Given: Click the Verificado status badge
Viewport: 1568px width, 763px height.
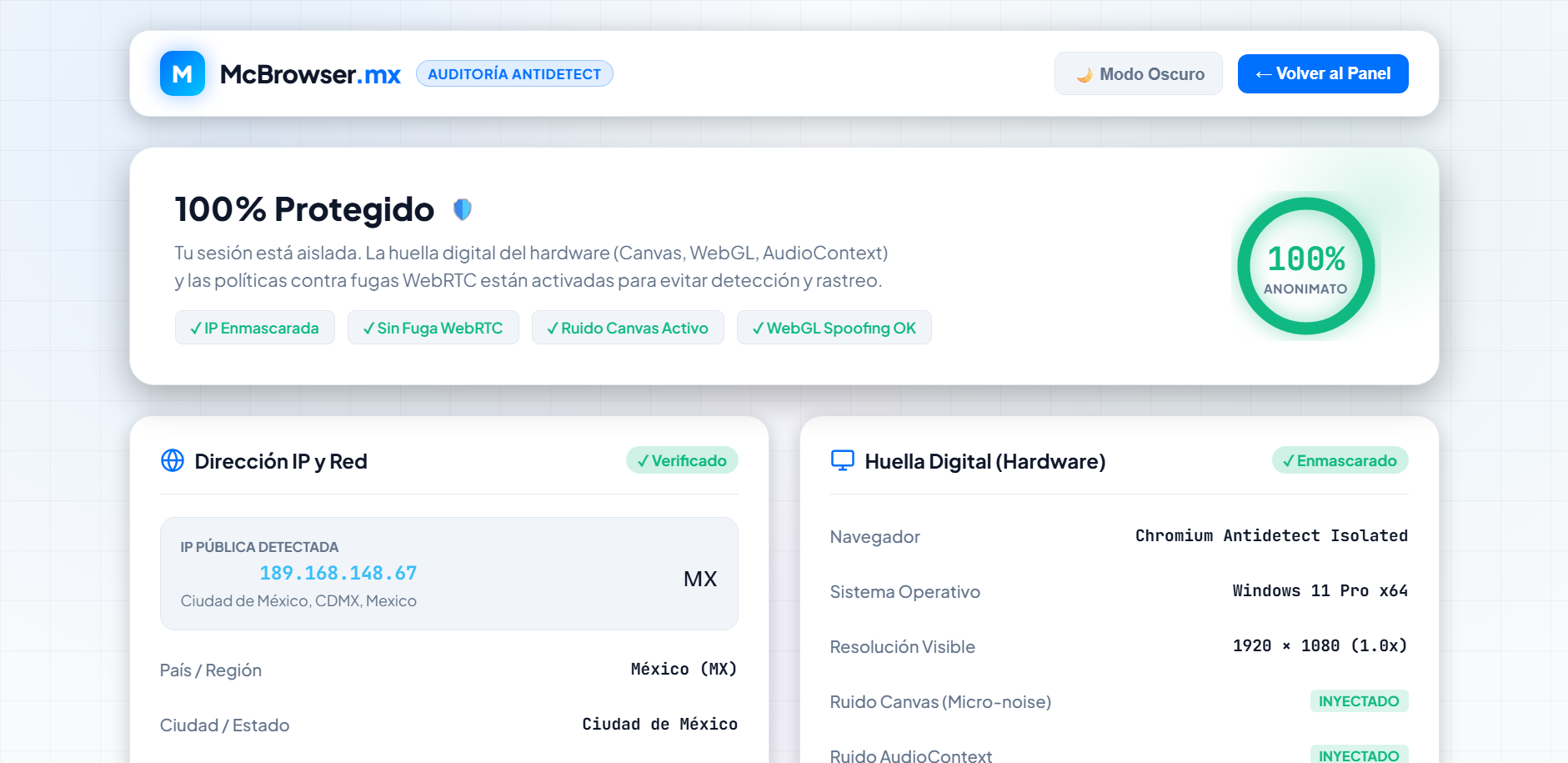Looking at the screenshot, I should coord(682,460).
